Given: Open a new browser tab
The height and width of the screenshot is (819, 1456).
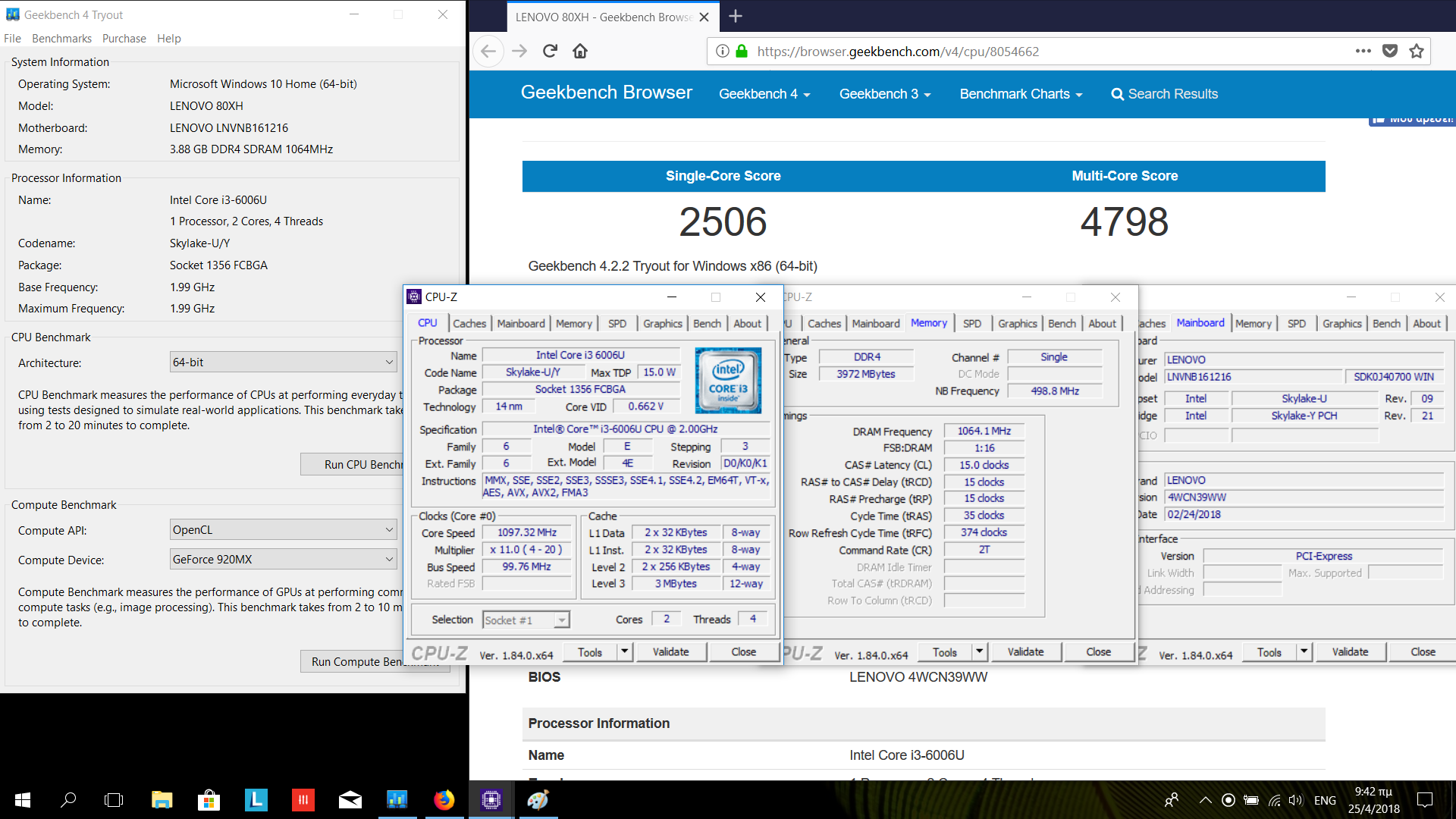Looking at the screenshot, I should 736,16.
